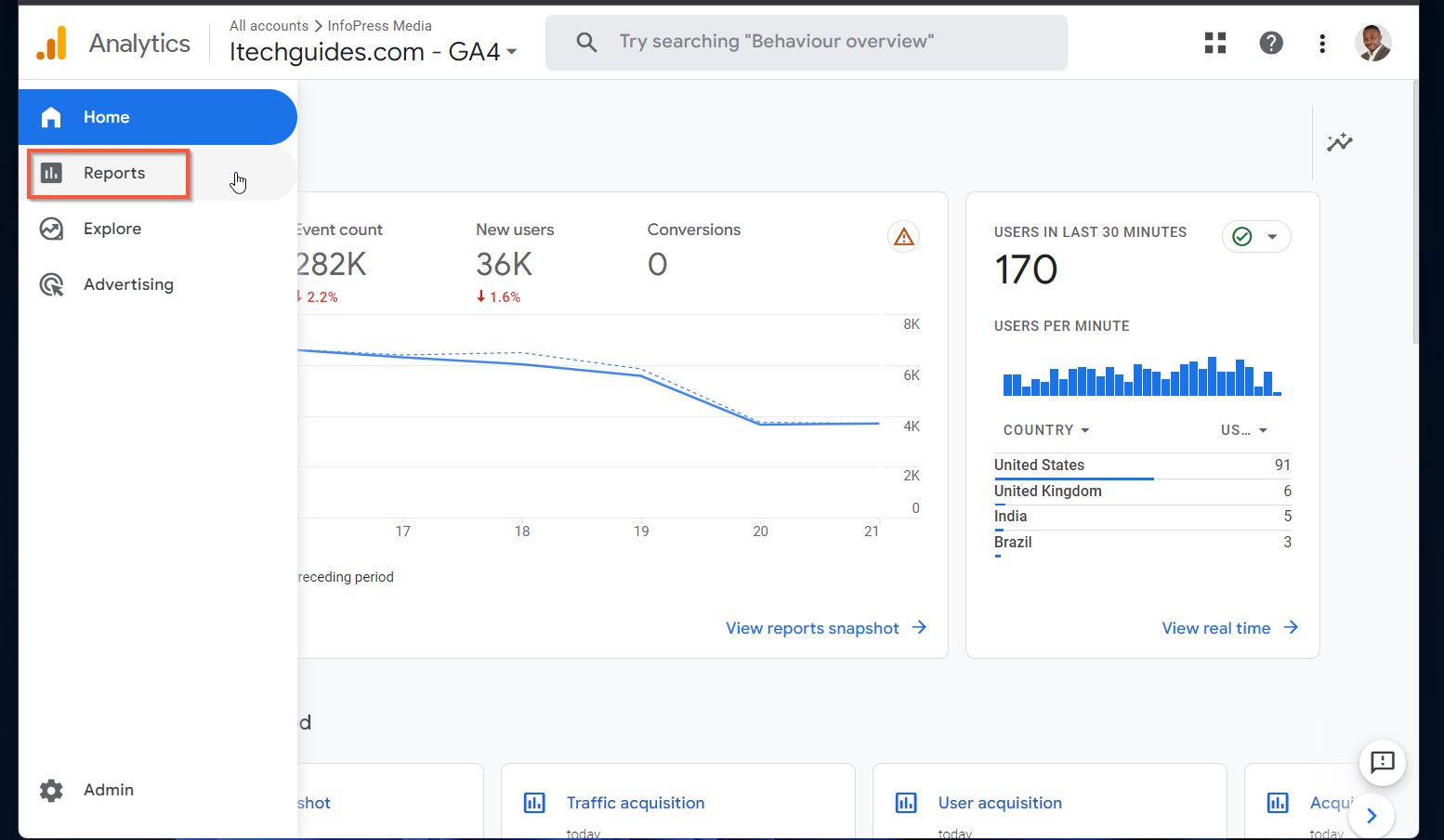Expand the US... metric dropdown

click(1244, 430)
